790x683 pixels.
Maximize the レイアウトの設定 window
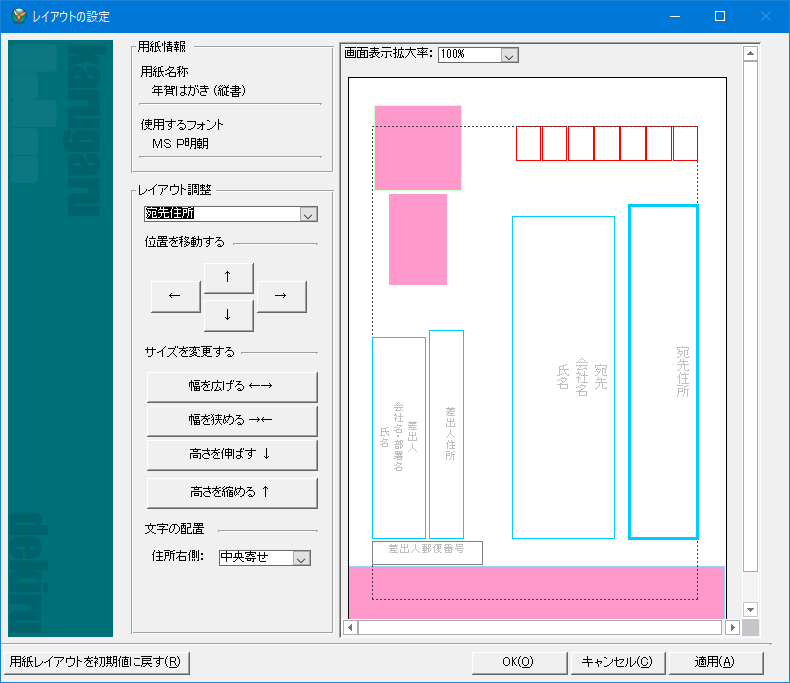click(720, 16)
